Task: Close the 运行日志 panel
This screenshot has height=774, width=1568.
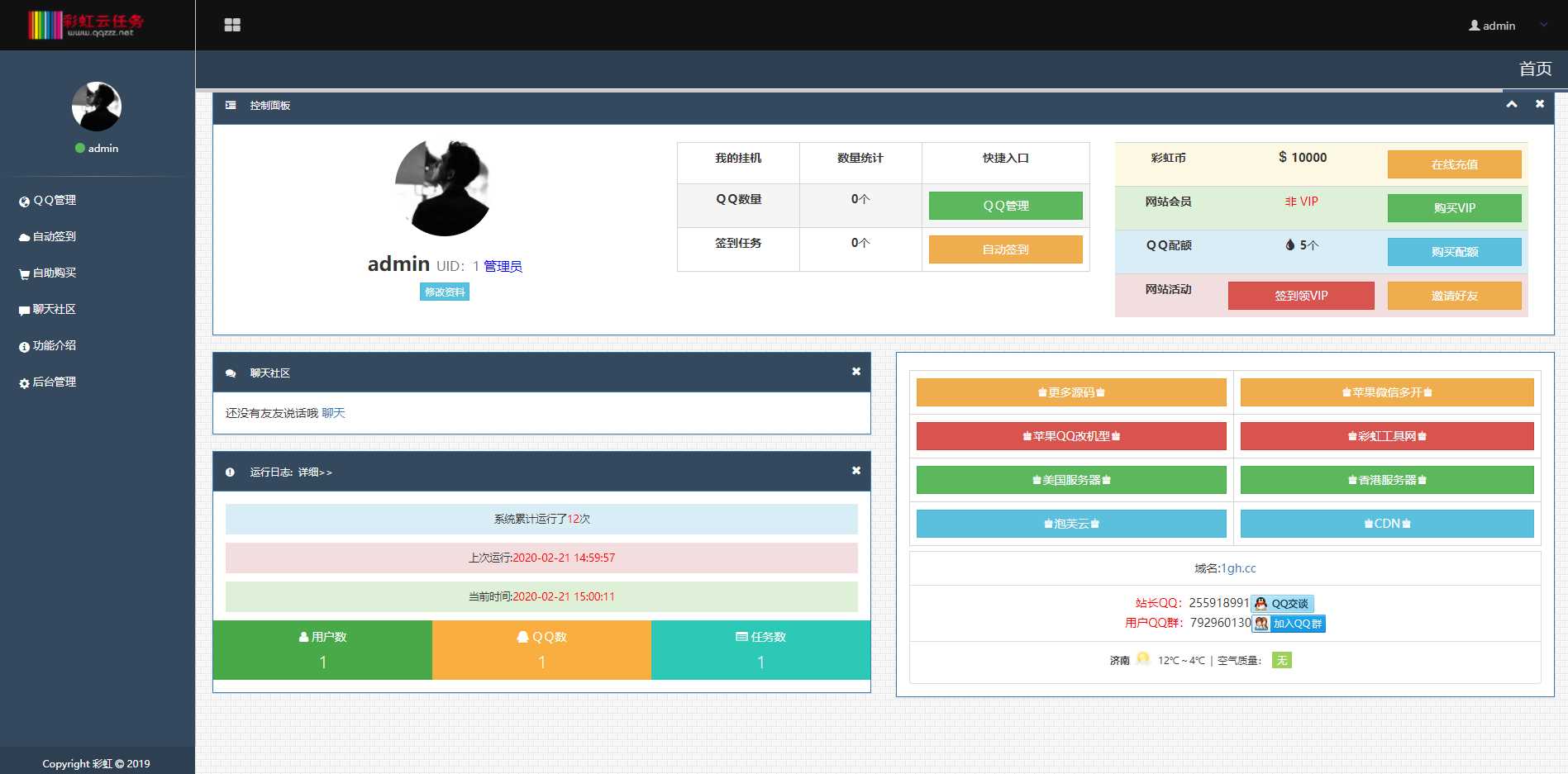Action: point(855,470)
